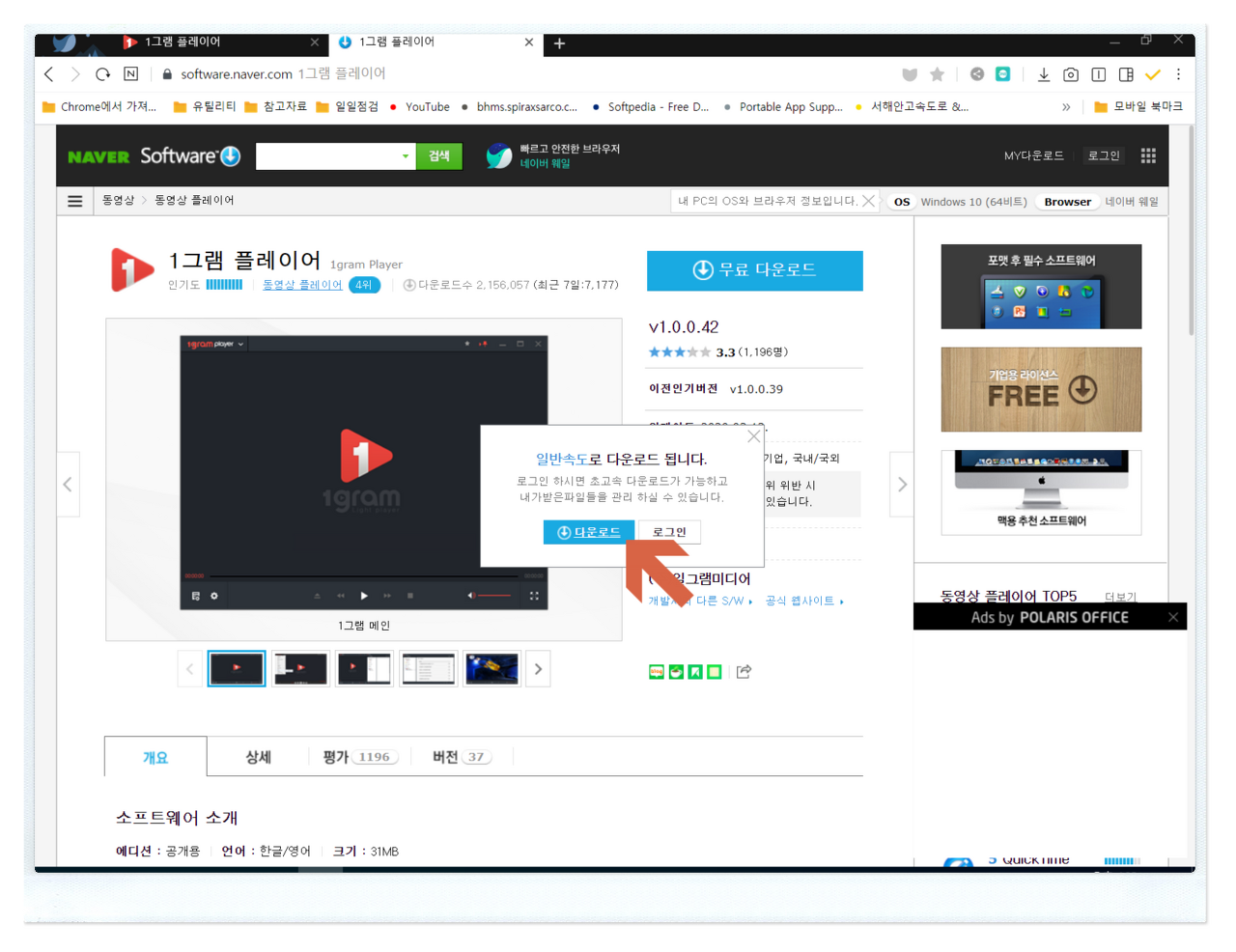Open the 버전 37 tab

tap(463, 757)
